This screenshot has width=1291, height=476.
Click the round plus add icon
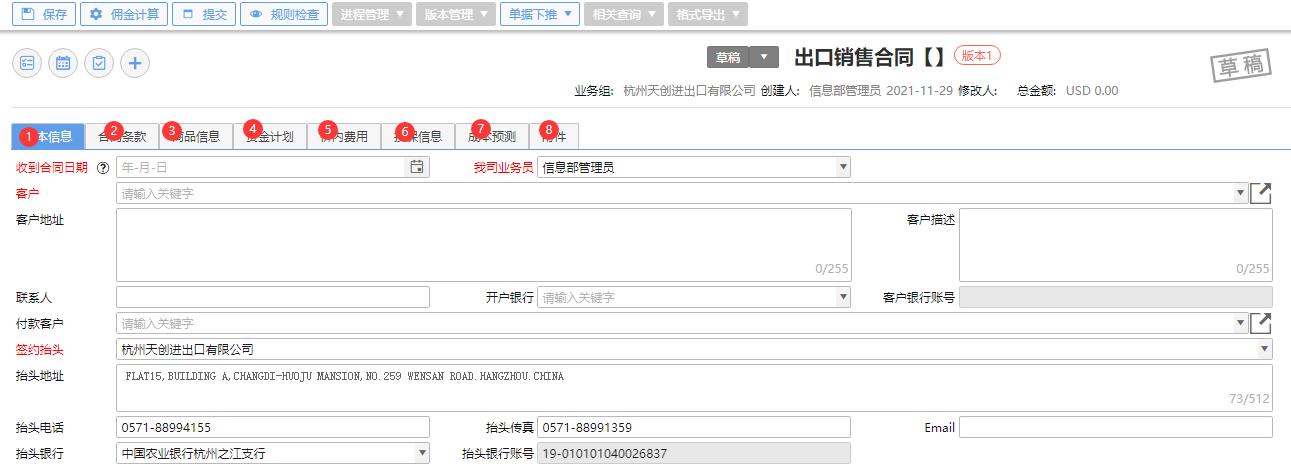coord(135,63)
